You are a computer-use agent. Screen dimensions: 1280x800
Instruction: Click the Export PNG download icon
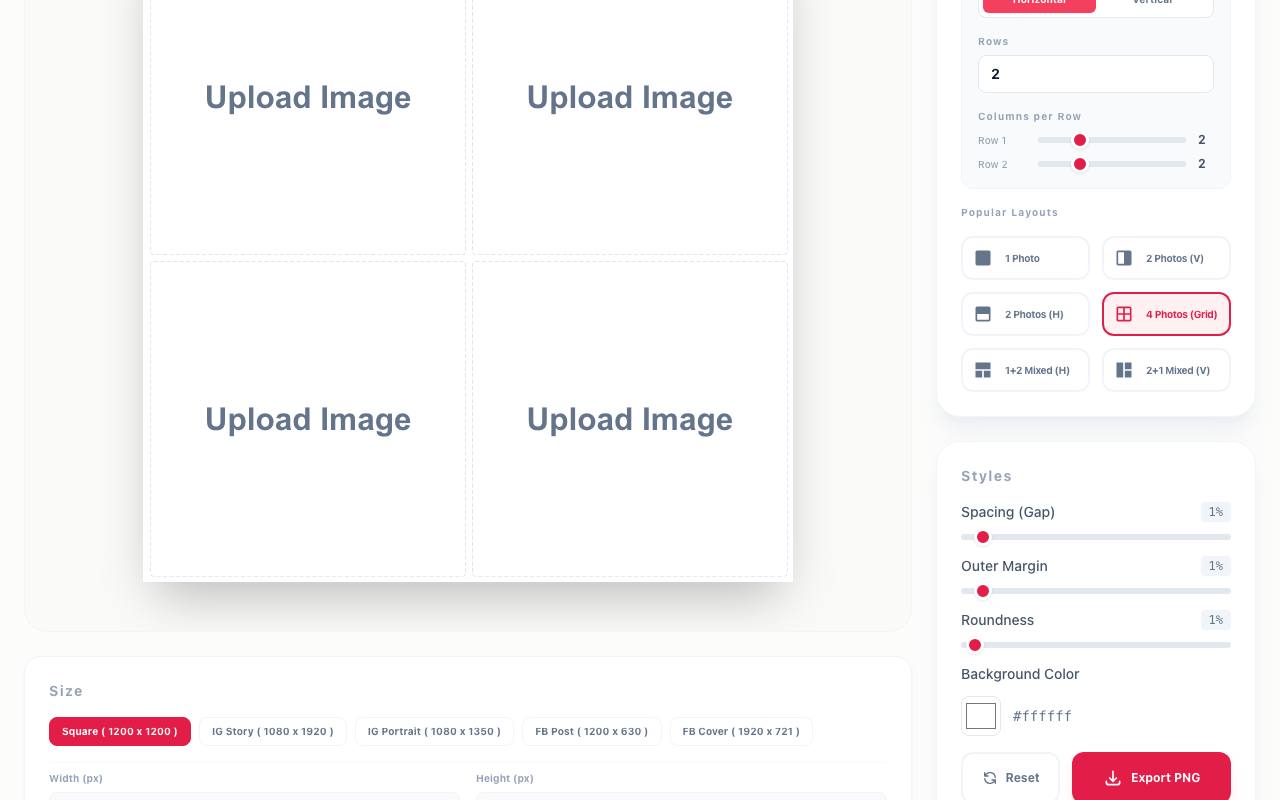(x=1113, y=778)
